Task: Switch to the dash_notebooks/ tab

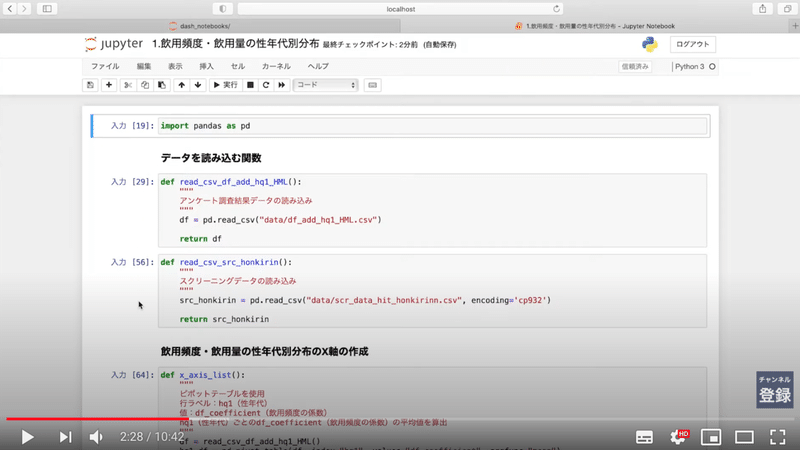Action: (x=200, y=26)
